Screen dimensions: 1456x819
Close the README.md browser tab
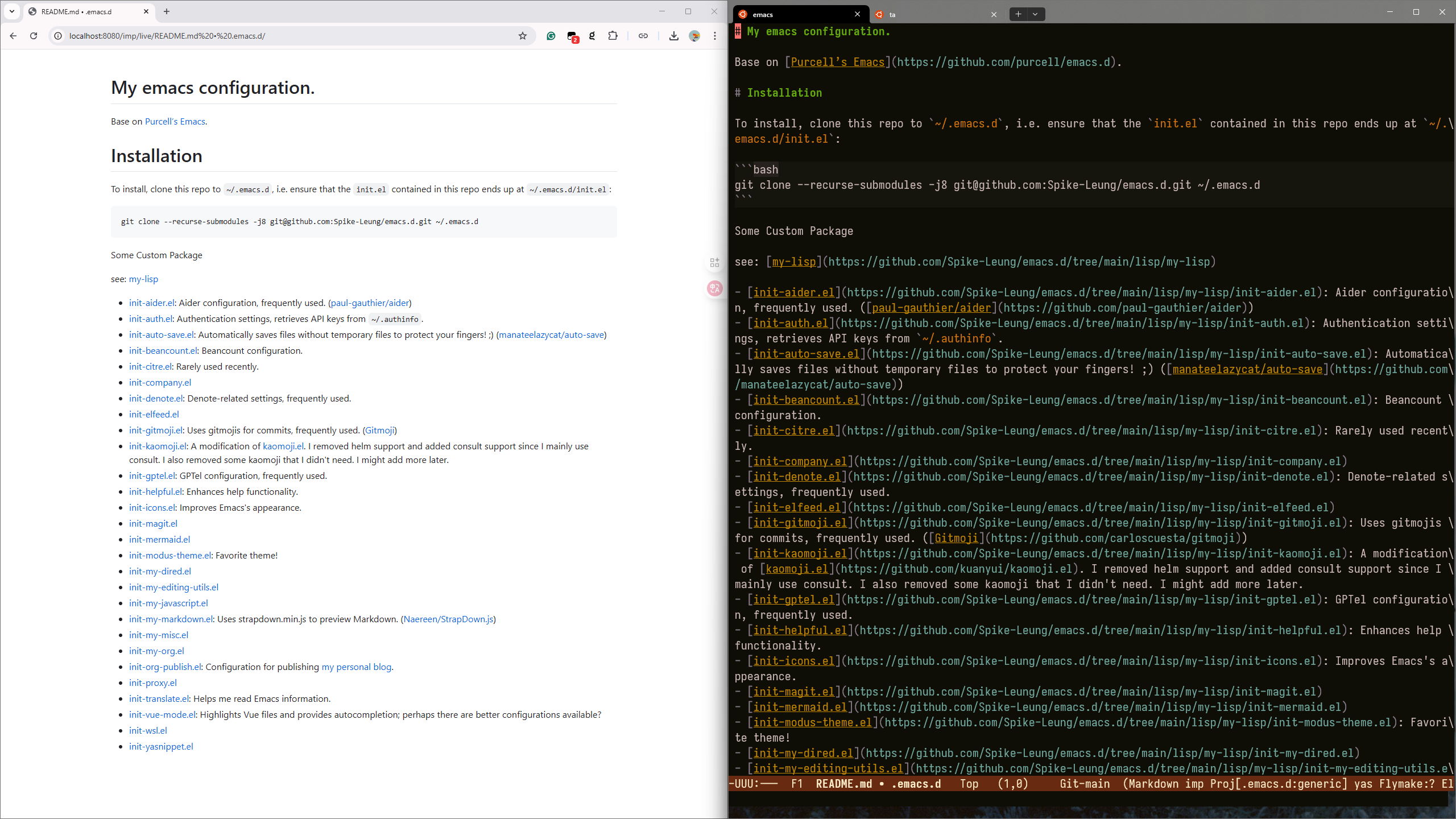point(146,11)
